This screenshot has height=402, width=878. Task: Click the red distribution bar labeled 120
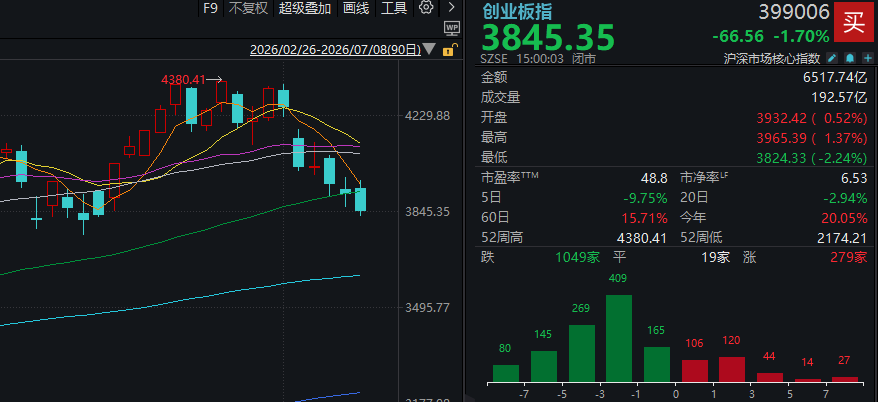coord(732,369)
